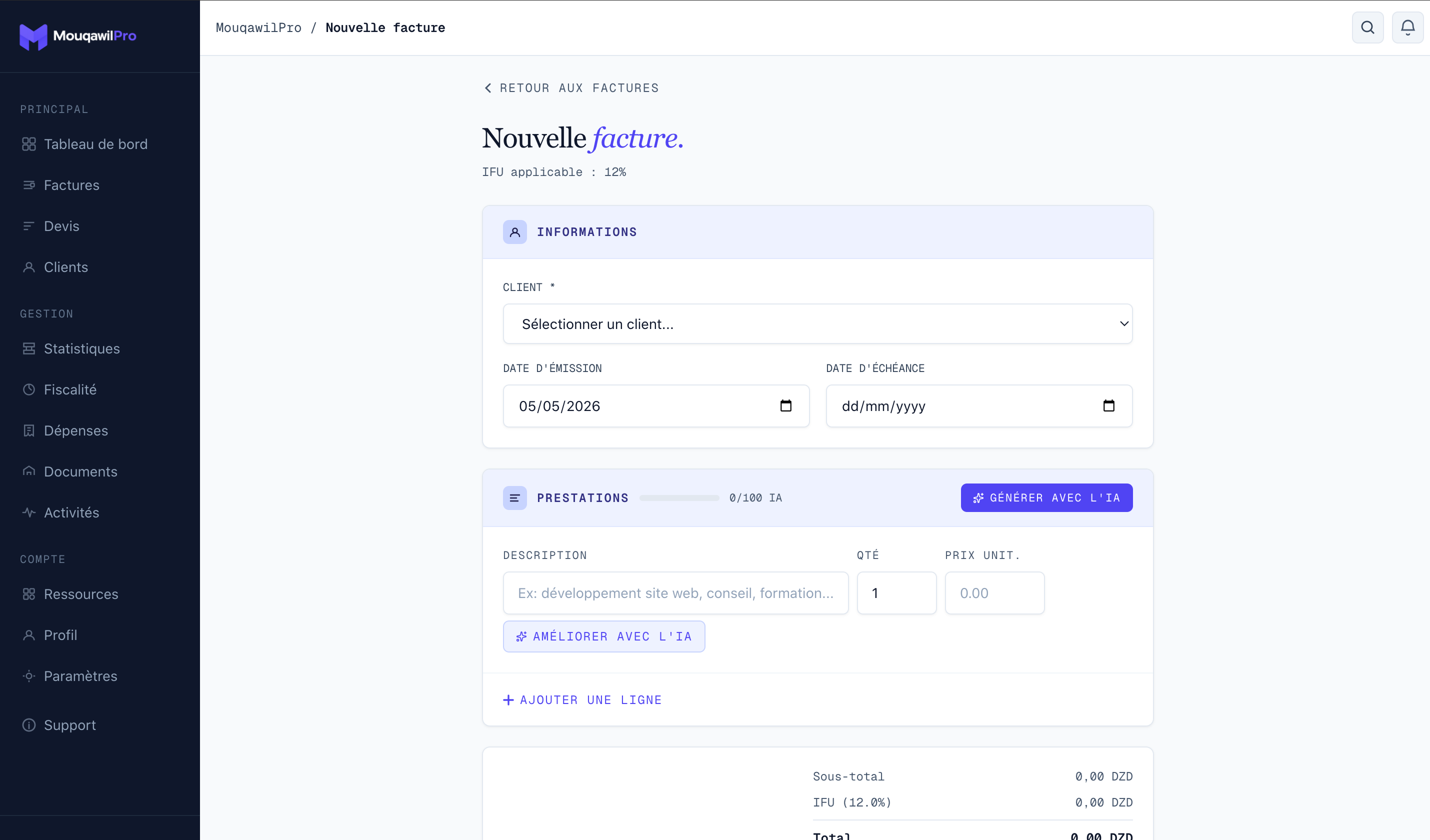
Task: Click the Activités pulse icon
Action: point(29,512)
